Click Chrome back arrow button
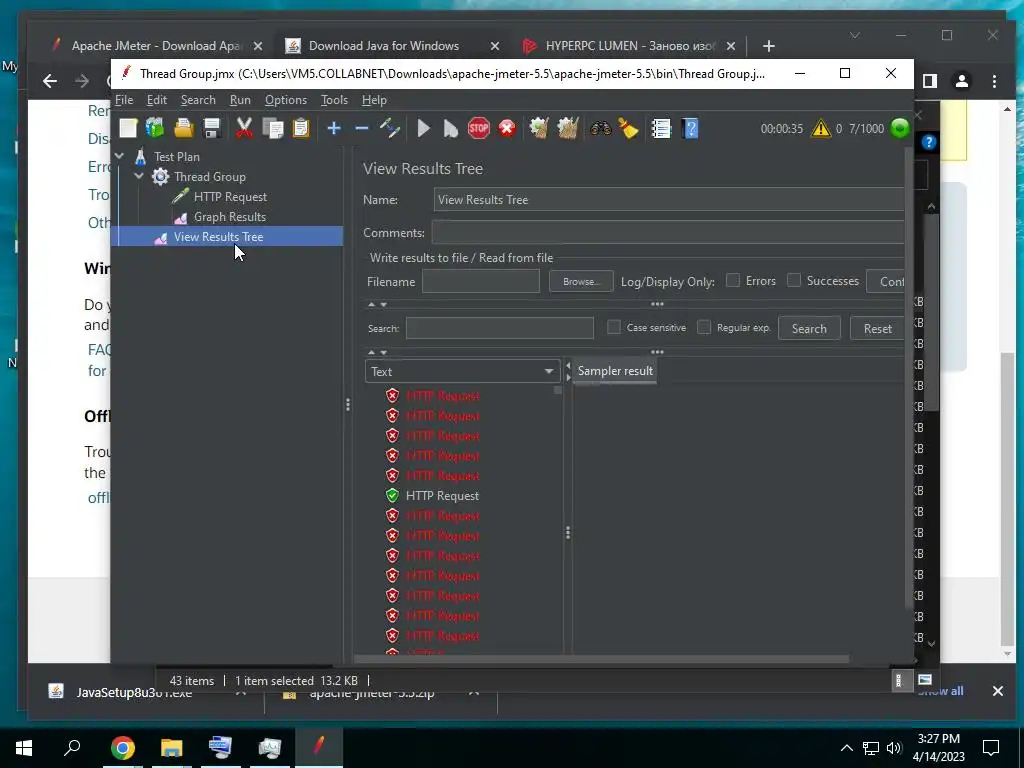The width and height of the screenshot is (1024, 768). [50, 81]
